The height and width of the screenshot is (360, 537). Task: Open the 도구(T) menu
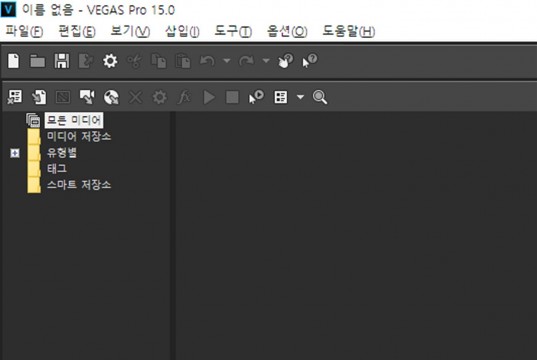click(233, 32)
